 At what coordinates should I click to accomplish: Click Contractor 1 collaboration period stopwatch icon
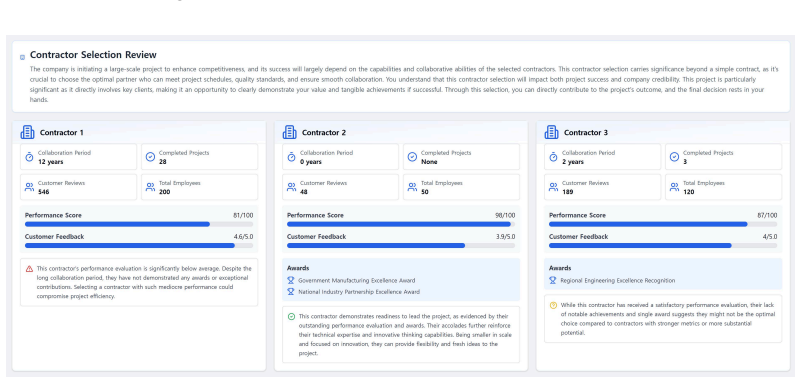(29, 157)
